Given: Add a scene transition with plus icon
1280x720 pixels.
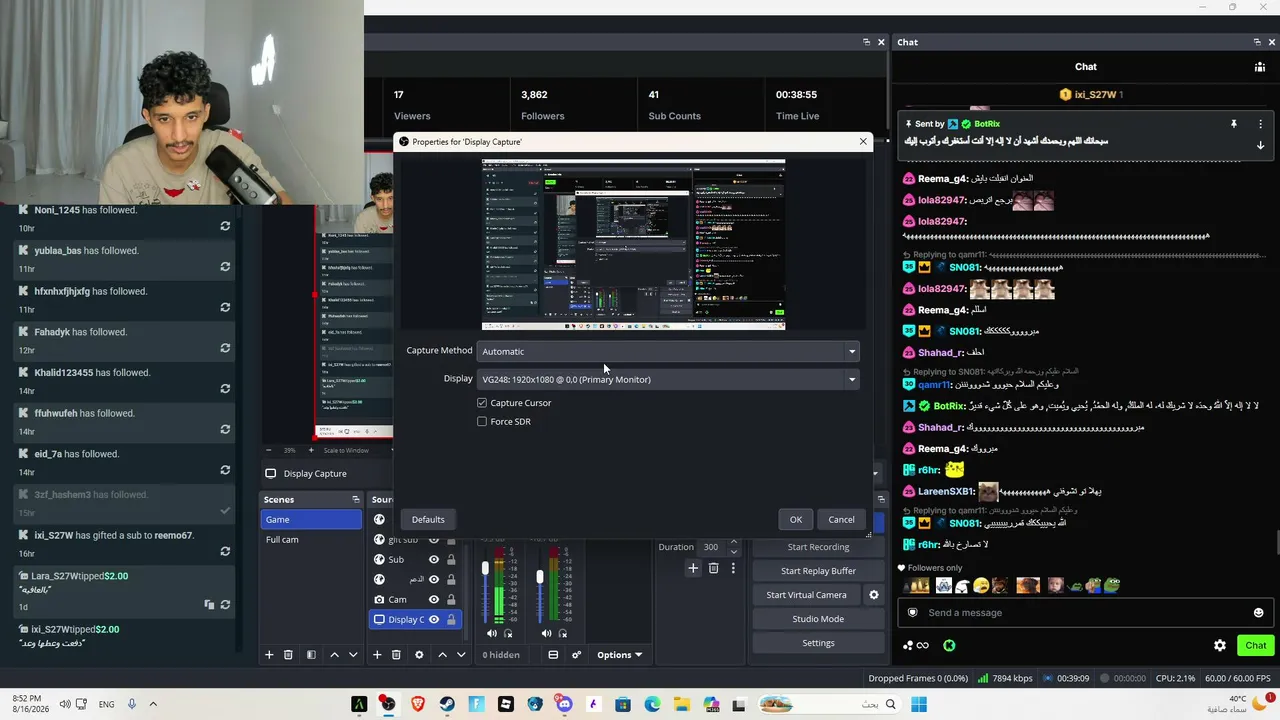Looking at the screenshot, I should (x=693, y=568).
